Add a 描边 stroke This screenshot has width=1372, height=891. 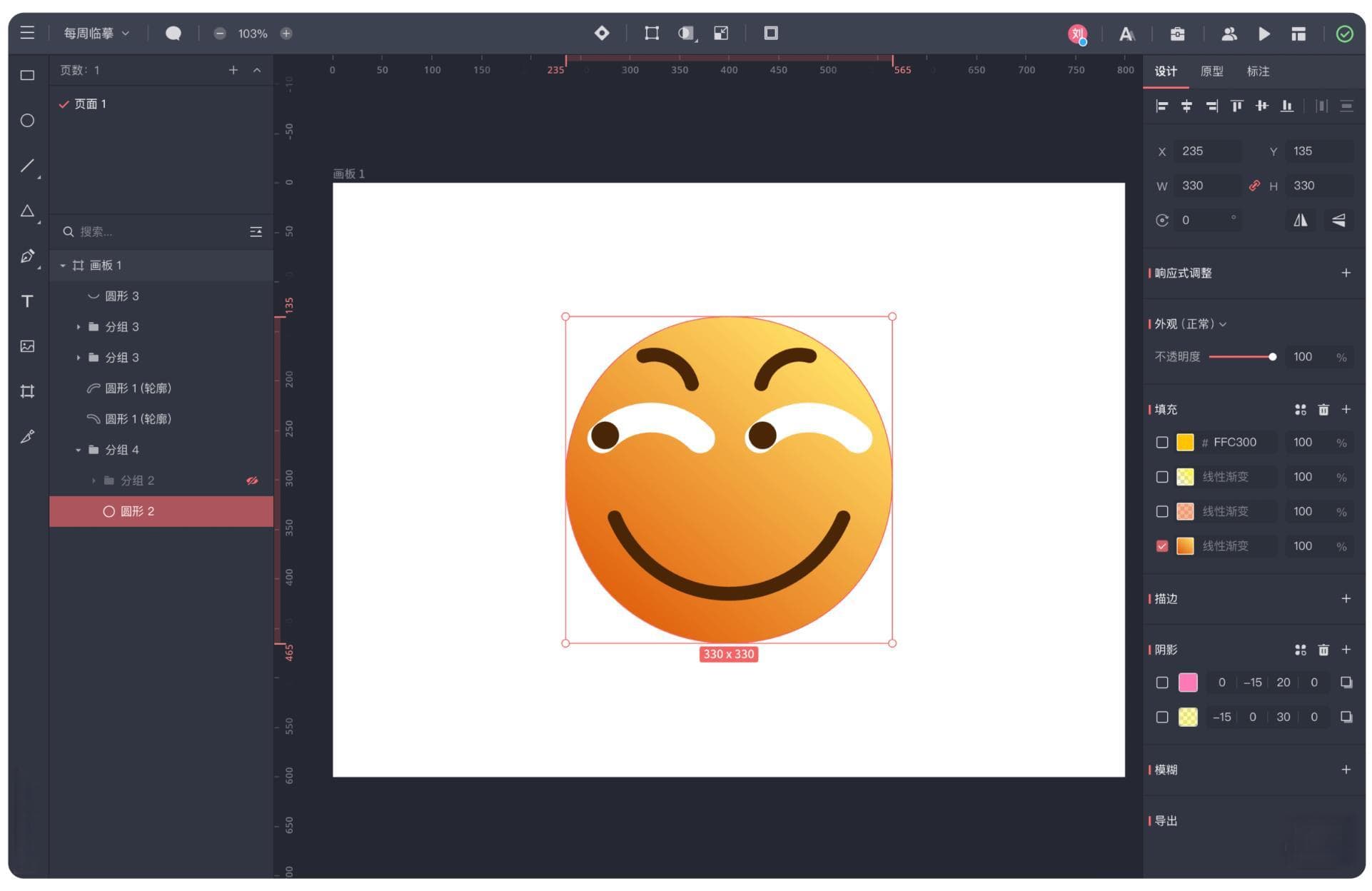[1346, 599]
